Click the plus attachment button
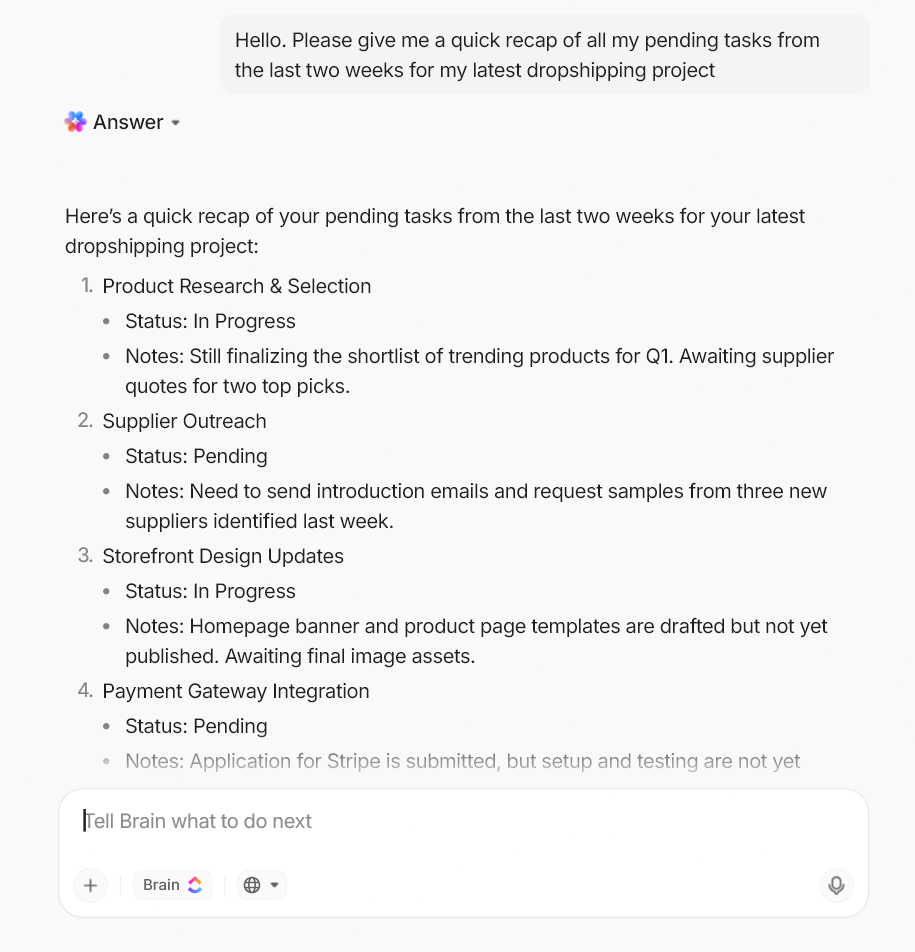Screen dimensions: 915x952 [x=90, y=885]
